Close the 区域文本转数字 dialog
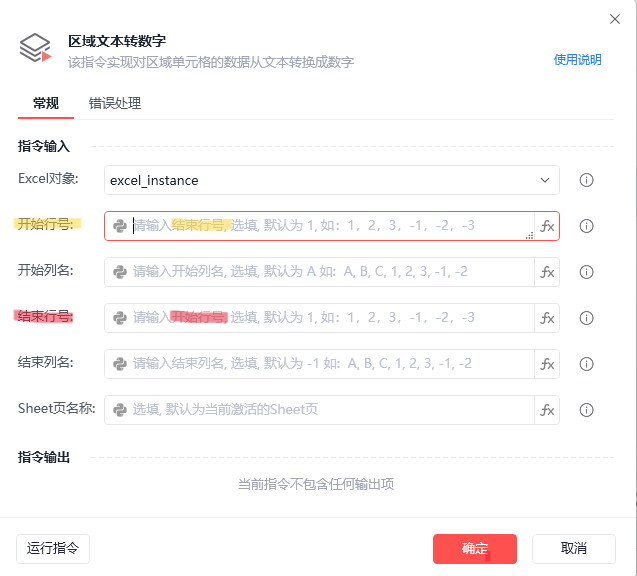The image size is (637, 576). pos(614,19)
